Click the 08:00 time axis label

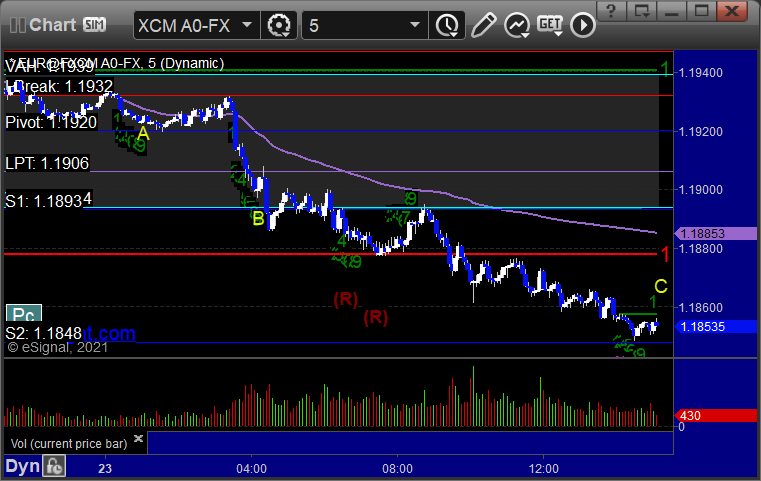coord(397,469)
